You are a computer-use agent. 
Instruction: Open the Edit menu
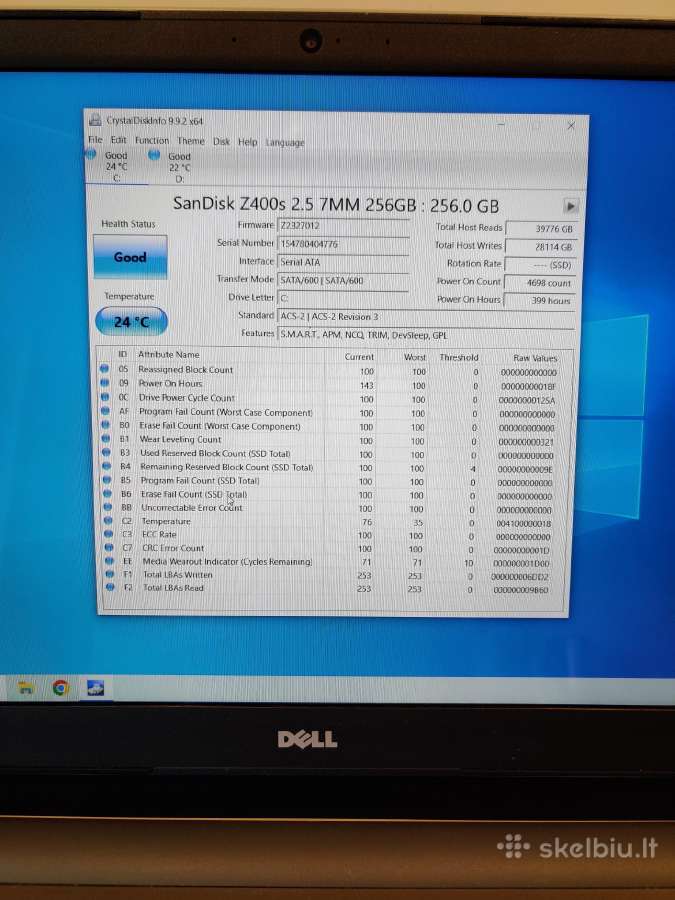(x=118, y=140)
